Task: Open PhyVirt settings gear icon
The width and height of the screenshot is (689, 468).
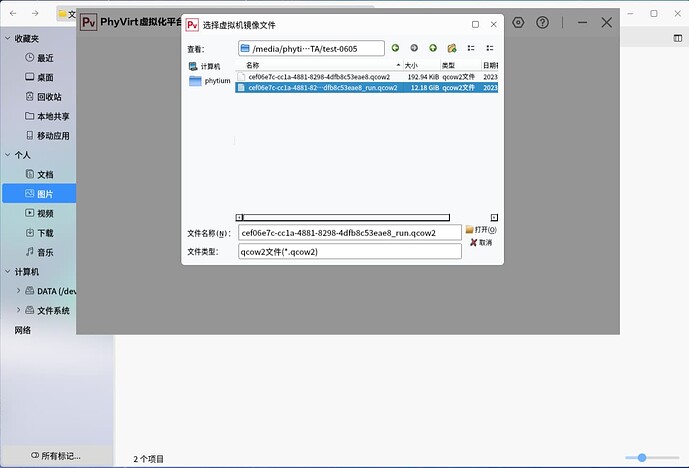Action: point(518,22)
